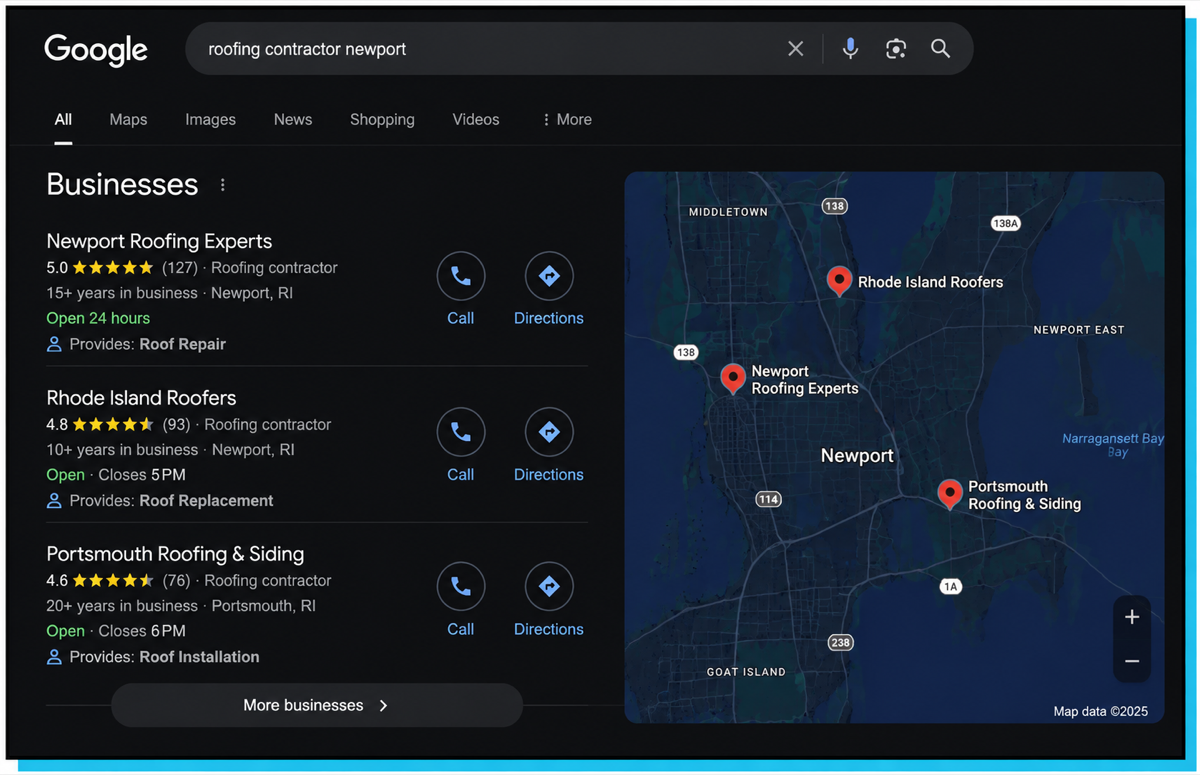Click Provides: Roof Replacement text

click(171, 501)
